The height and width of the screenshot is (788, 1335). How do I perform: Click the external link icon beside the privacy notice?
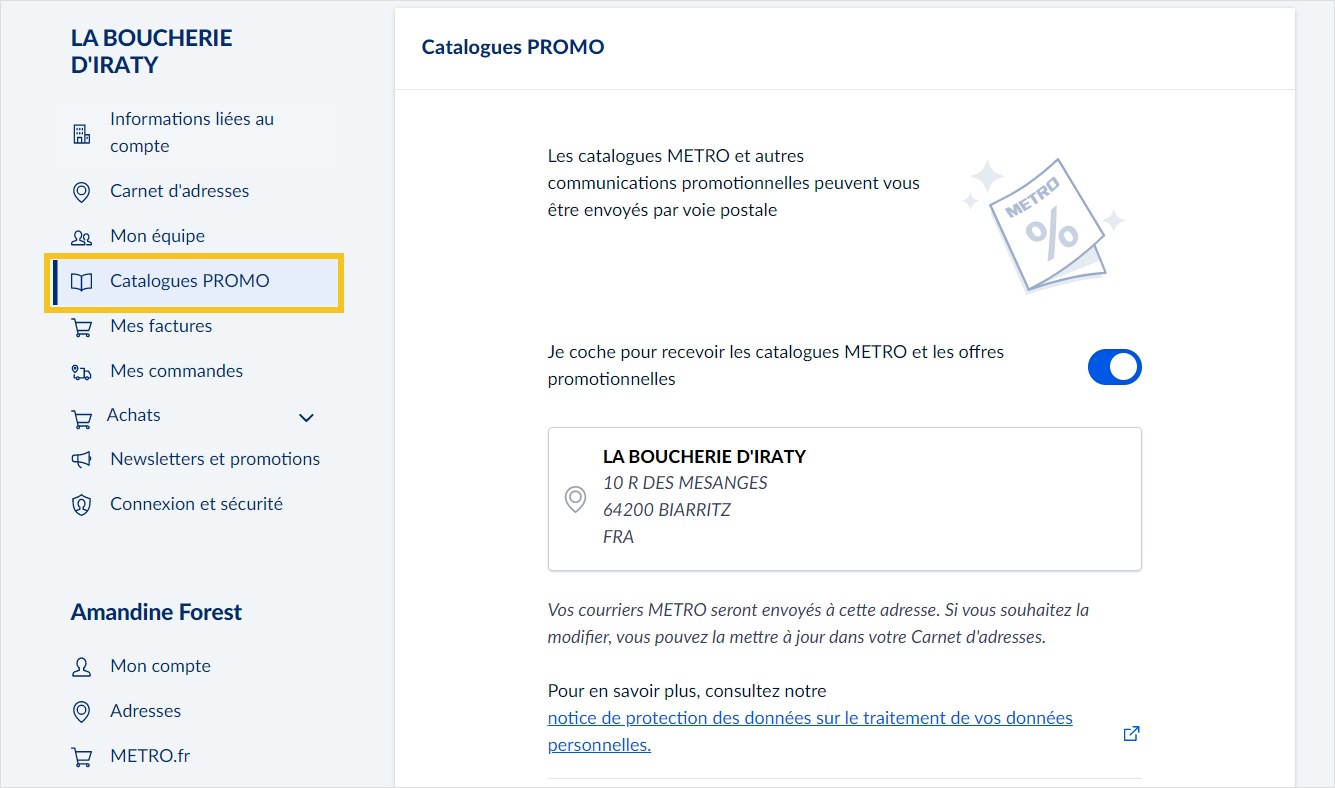pos(1130,733)
